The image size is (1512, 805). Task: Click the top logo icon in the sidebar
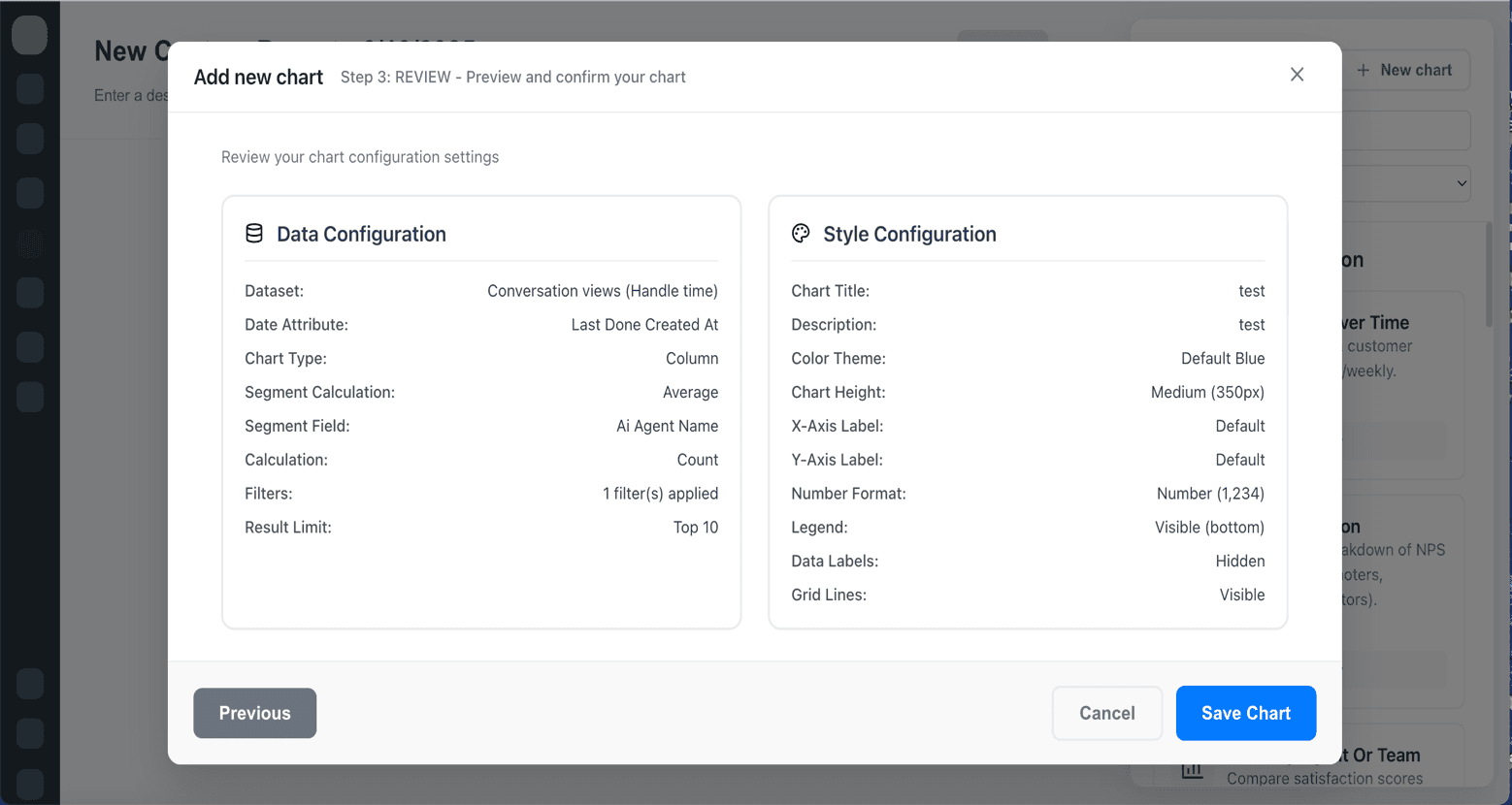coord(30,35)
